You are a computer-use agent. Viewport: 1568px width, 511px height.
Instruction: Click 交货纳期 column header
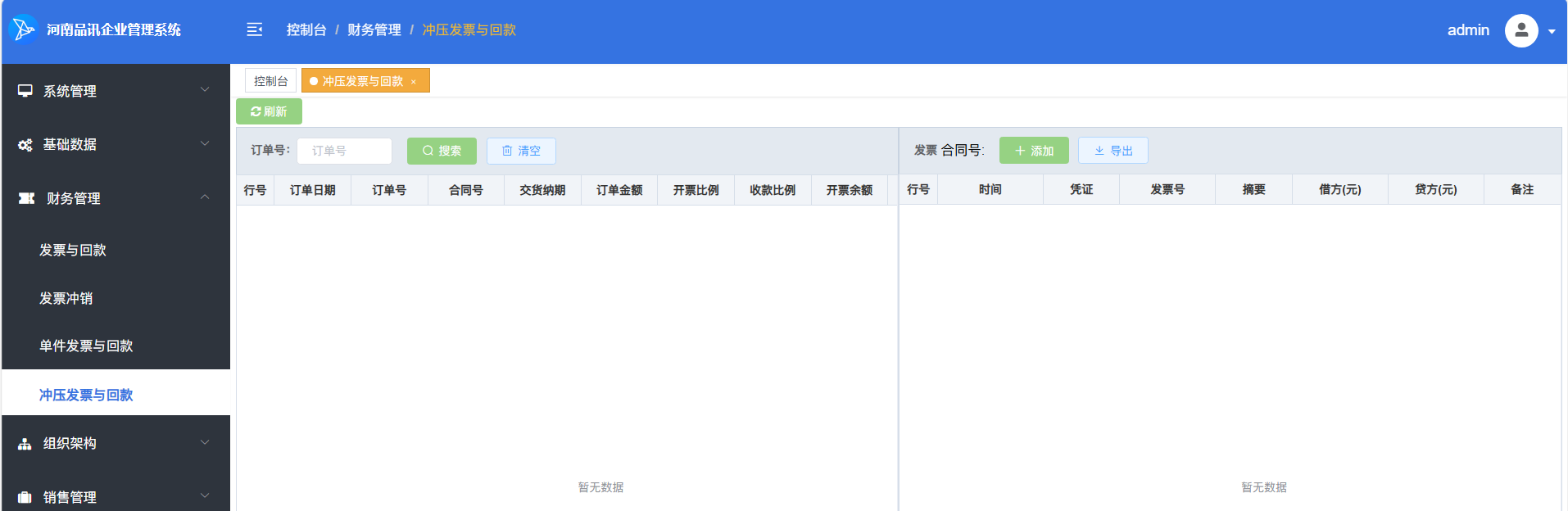[x=542, y=190]
